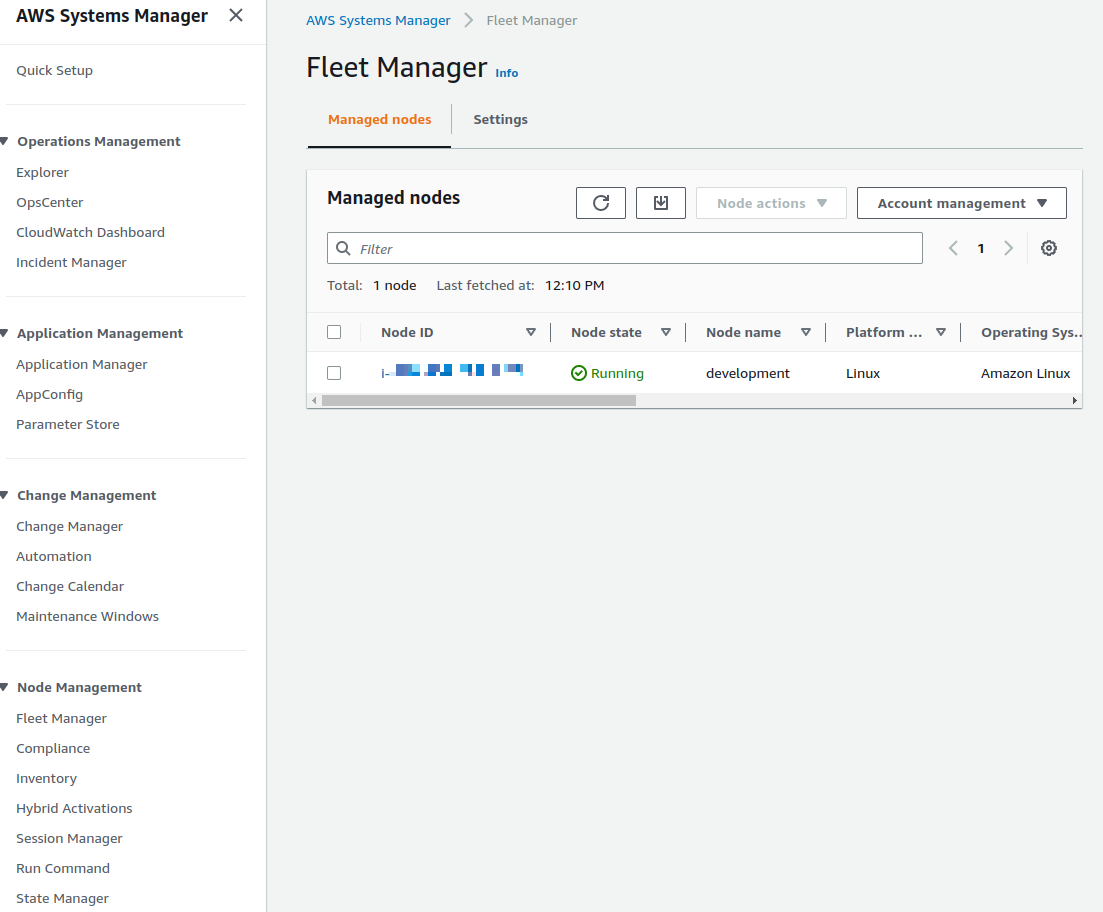Sort by Node name column arrow
Viewport: 1103px width, 912px height.
pyautogui.click(x=806, y=332)
